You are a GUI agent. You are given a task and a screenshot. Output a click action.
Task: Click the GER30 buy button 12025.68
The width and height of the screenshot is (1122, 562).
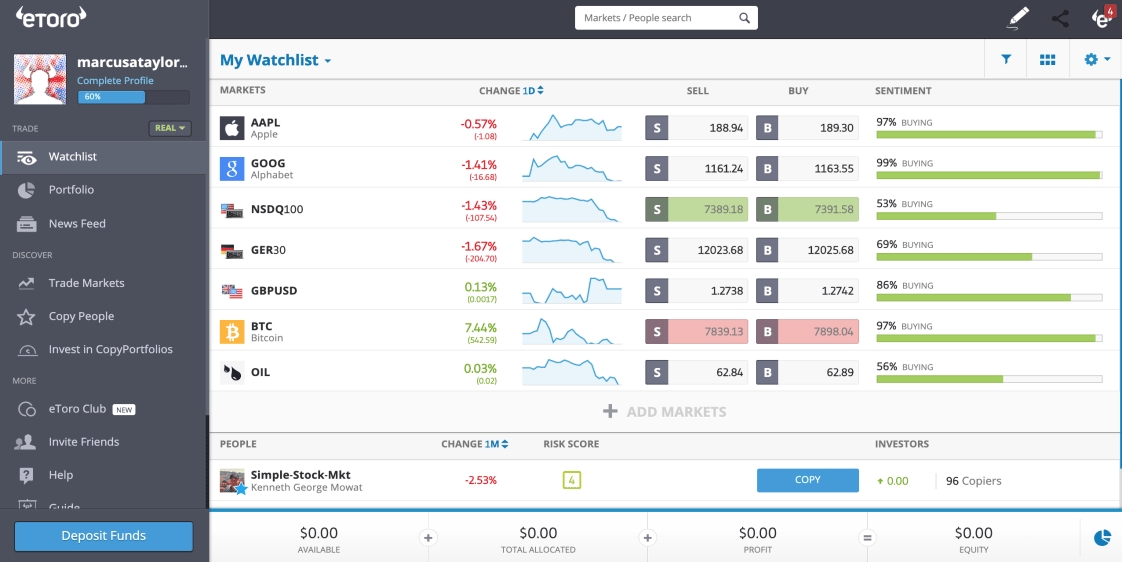(x=807, y=251)
